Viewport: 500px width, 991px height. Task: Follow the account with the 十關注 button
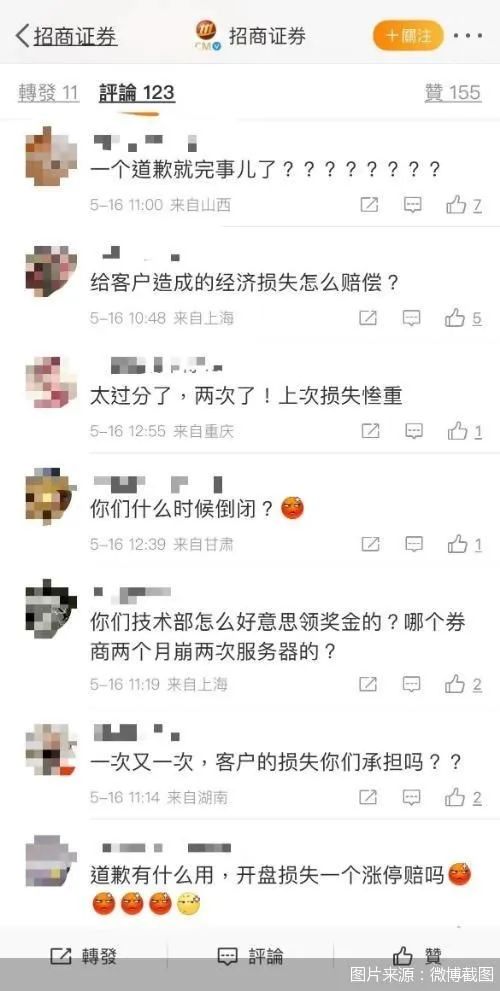[x=408, y=35]
